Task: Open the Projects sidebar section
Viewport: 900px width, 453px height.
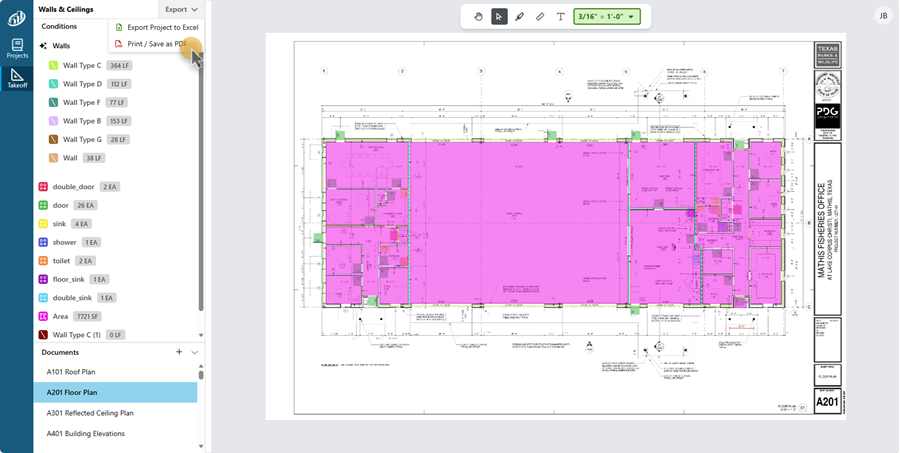Action: click(x=17, y=48)
